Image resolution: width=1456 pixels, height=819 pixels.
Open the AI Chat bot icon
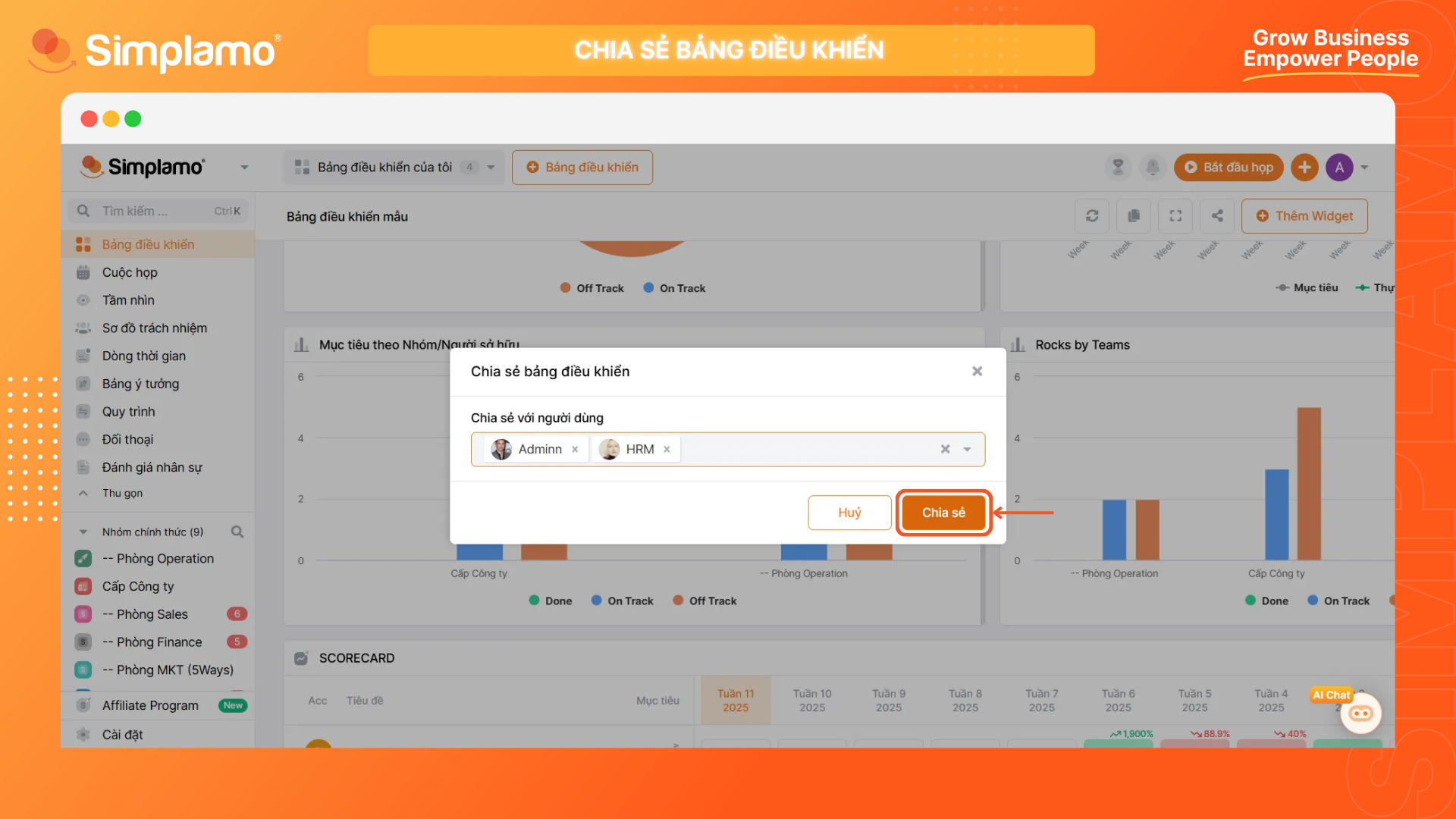1361,714
